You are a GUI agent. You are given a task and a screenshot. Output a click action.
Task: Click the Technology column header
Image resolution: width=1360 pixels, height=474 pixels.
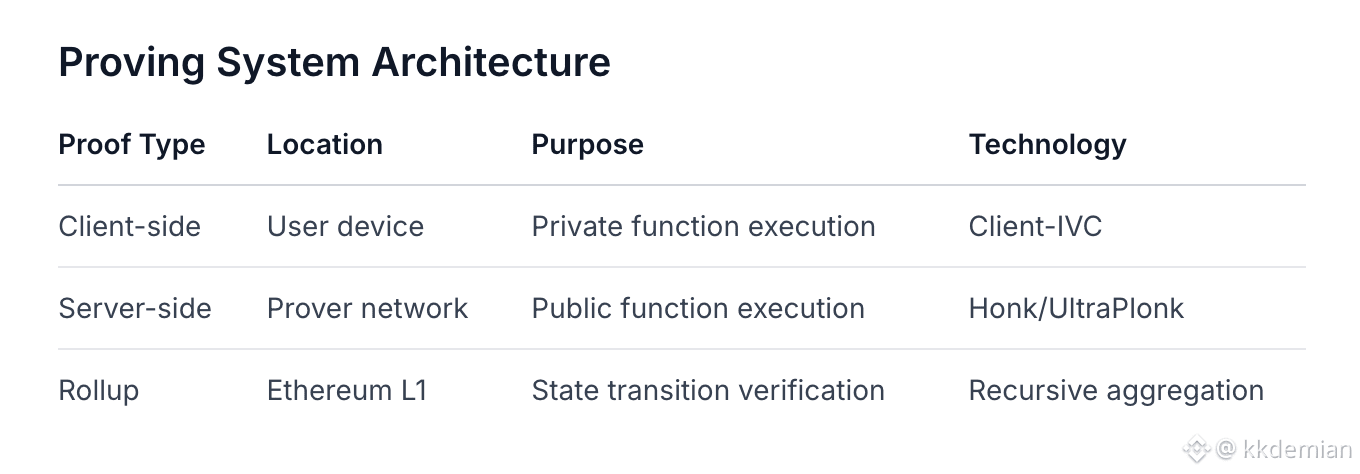(1047, 144)
